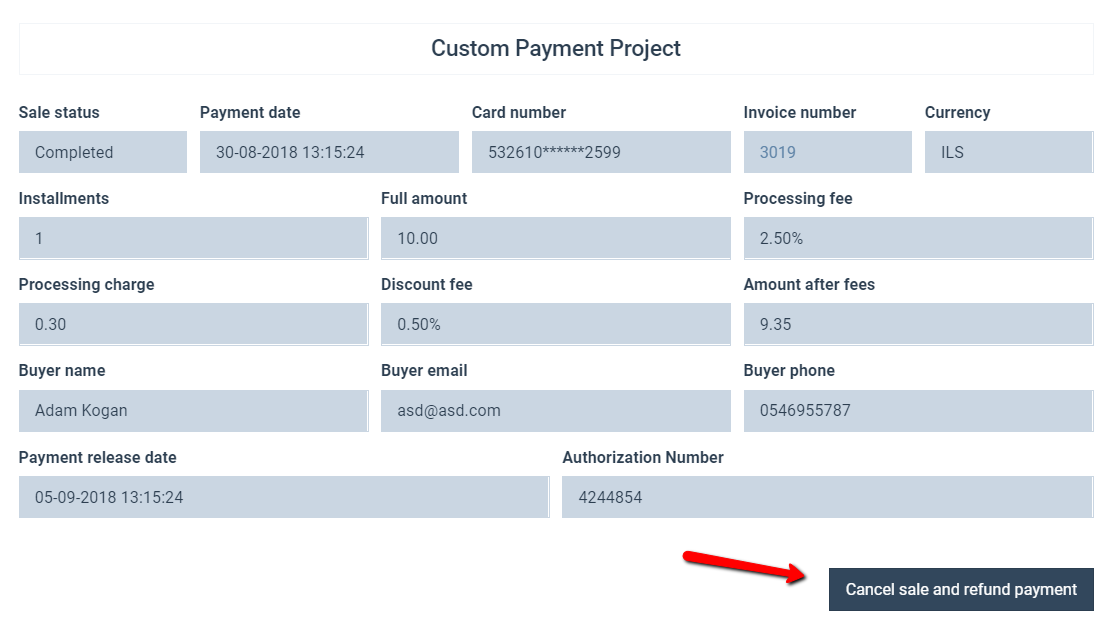1113x634 pixels.
Task: Select Amount after fees 9.35 field
Action: pos(919,324)
